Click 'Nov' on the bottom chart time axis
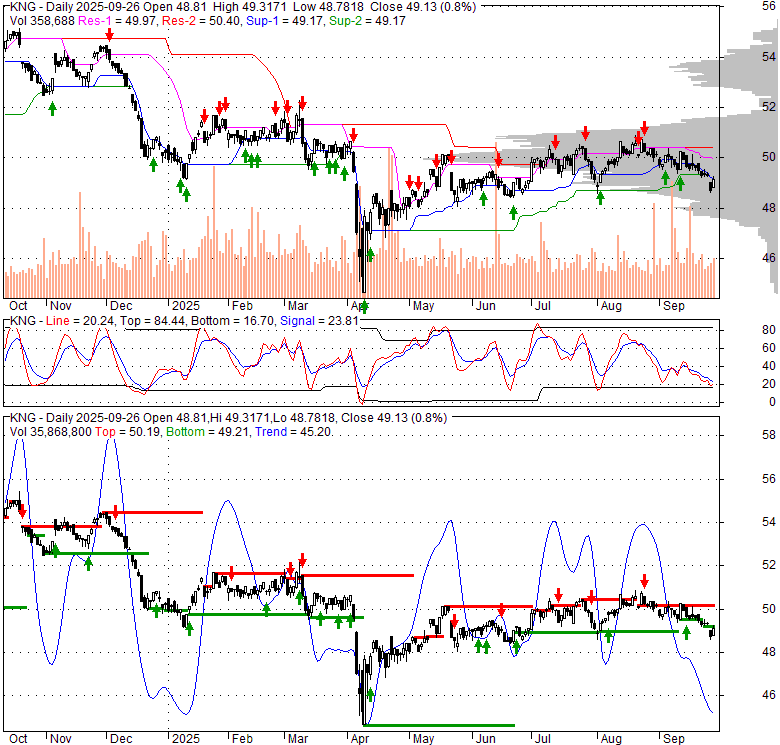 tap(61, 739)
